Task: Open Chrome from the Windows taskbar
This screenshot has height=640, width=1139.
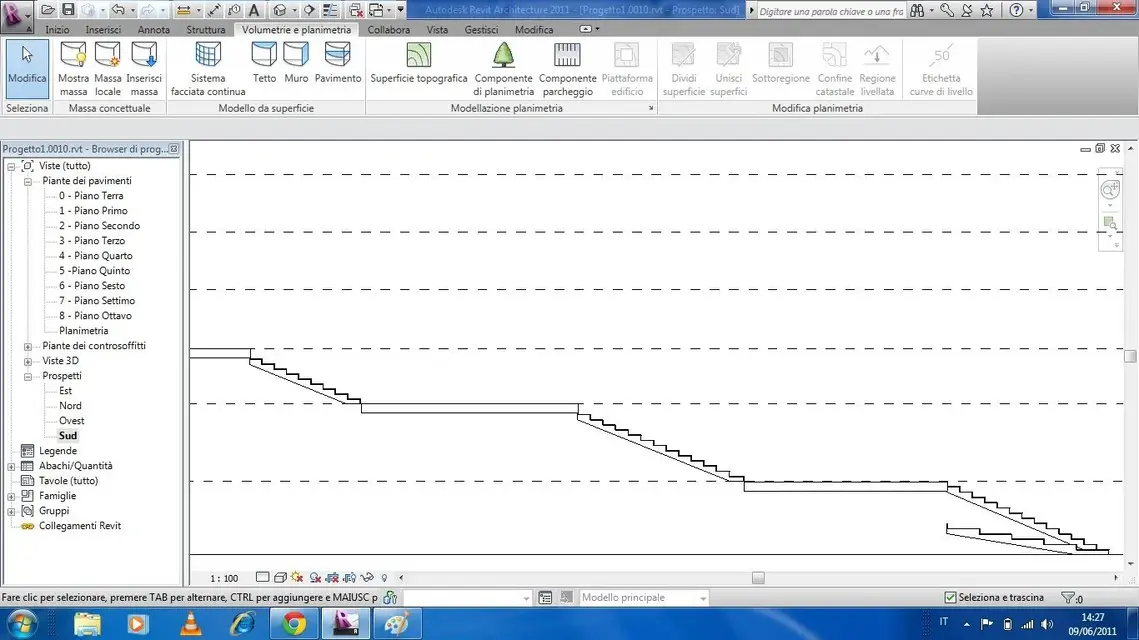Action: point(293,624)
